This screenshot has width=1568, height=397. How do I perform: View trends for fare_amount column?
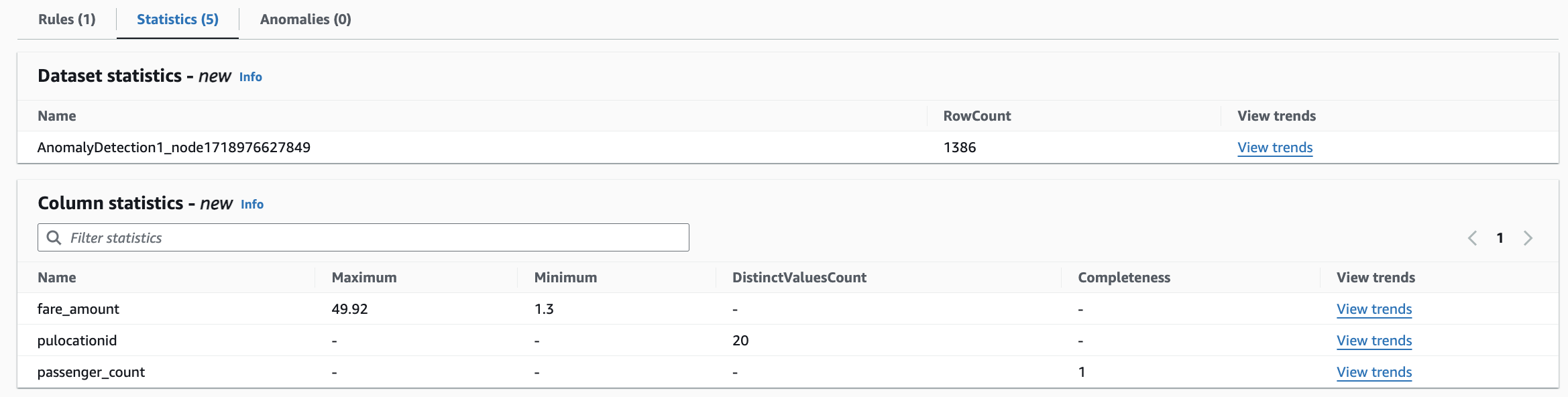click(x=1374, y=309)
